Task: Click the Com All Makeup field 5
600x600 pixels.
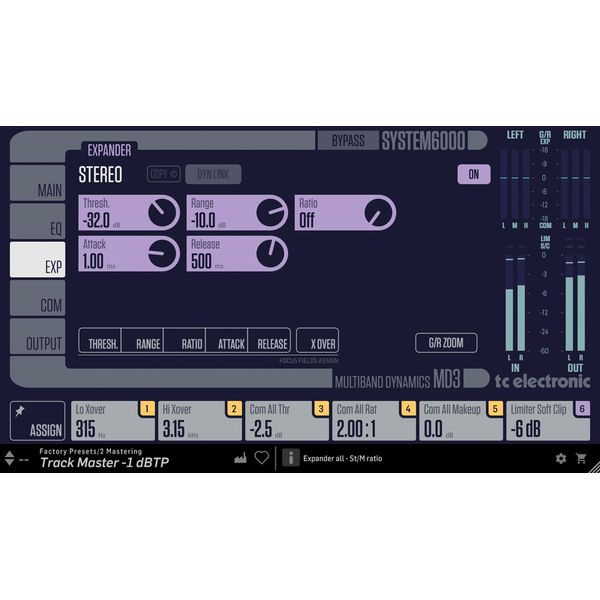Action: [461, 421]
